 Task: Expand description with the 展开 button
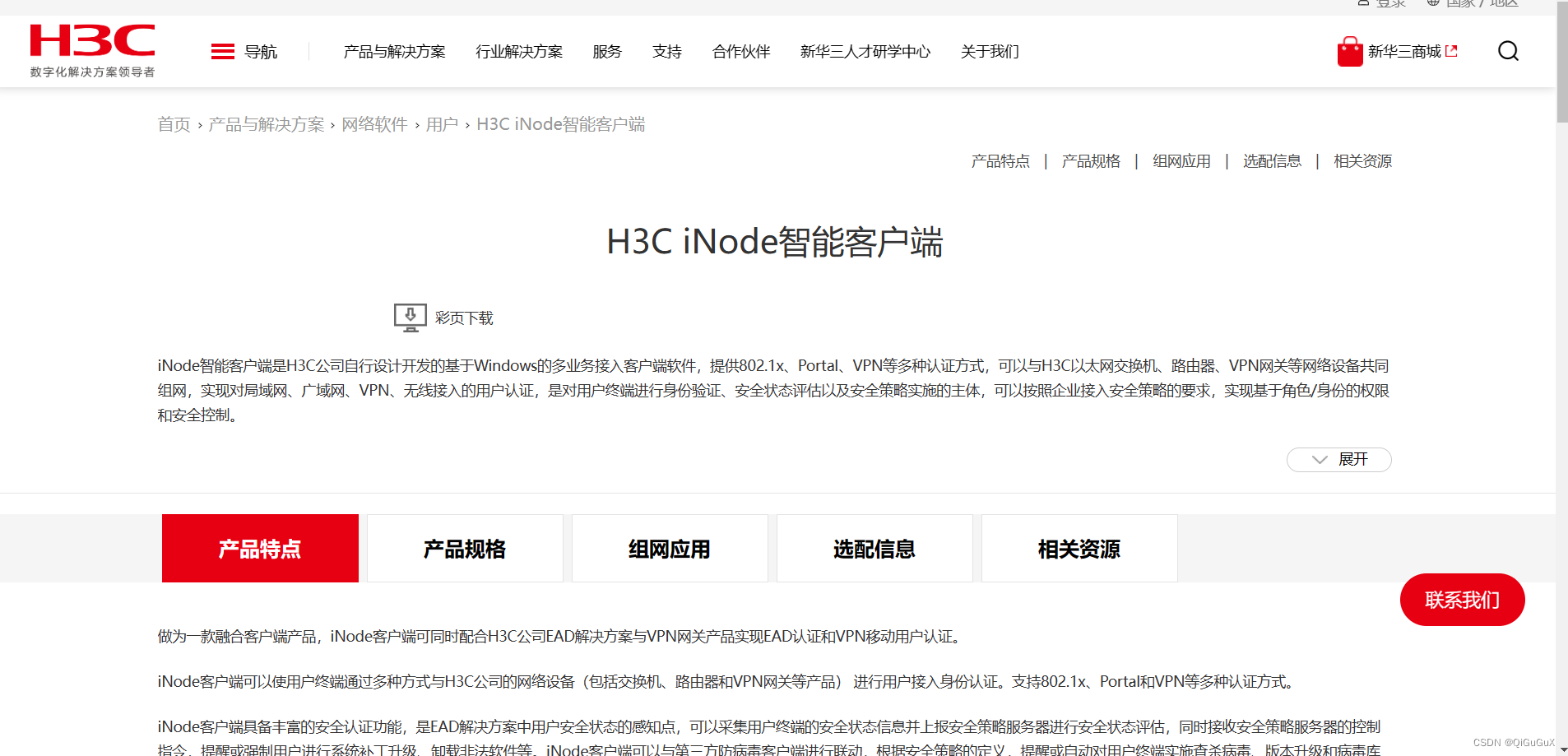[x=1338, y=459]
